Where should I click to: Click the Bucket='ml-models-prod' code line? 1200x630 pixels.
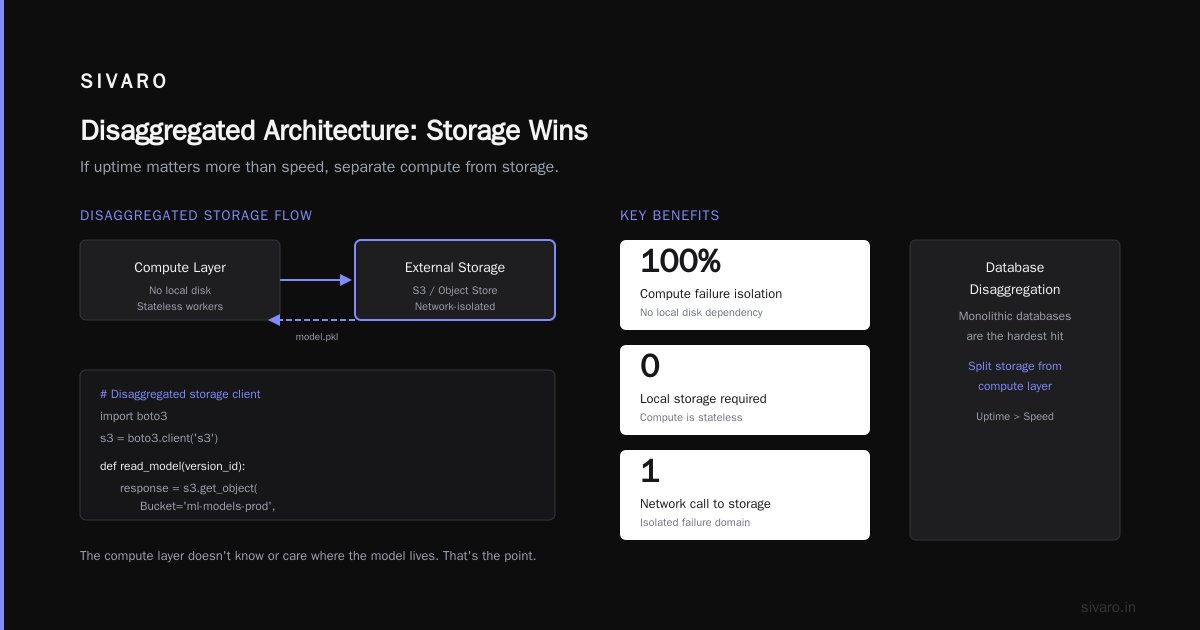click(208, 506)
